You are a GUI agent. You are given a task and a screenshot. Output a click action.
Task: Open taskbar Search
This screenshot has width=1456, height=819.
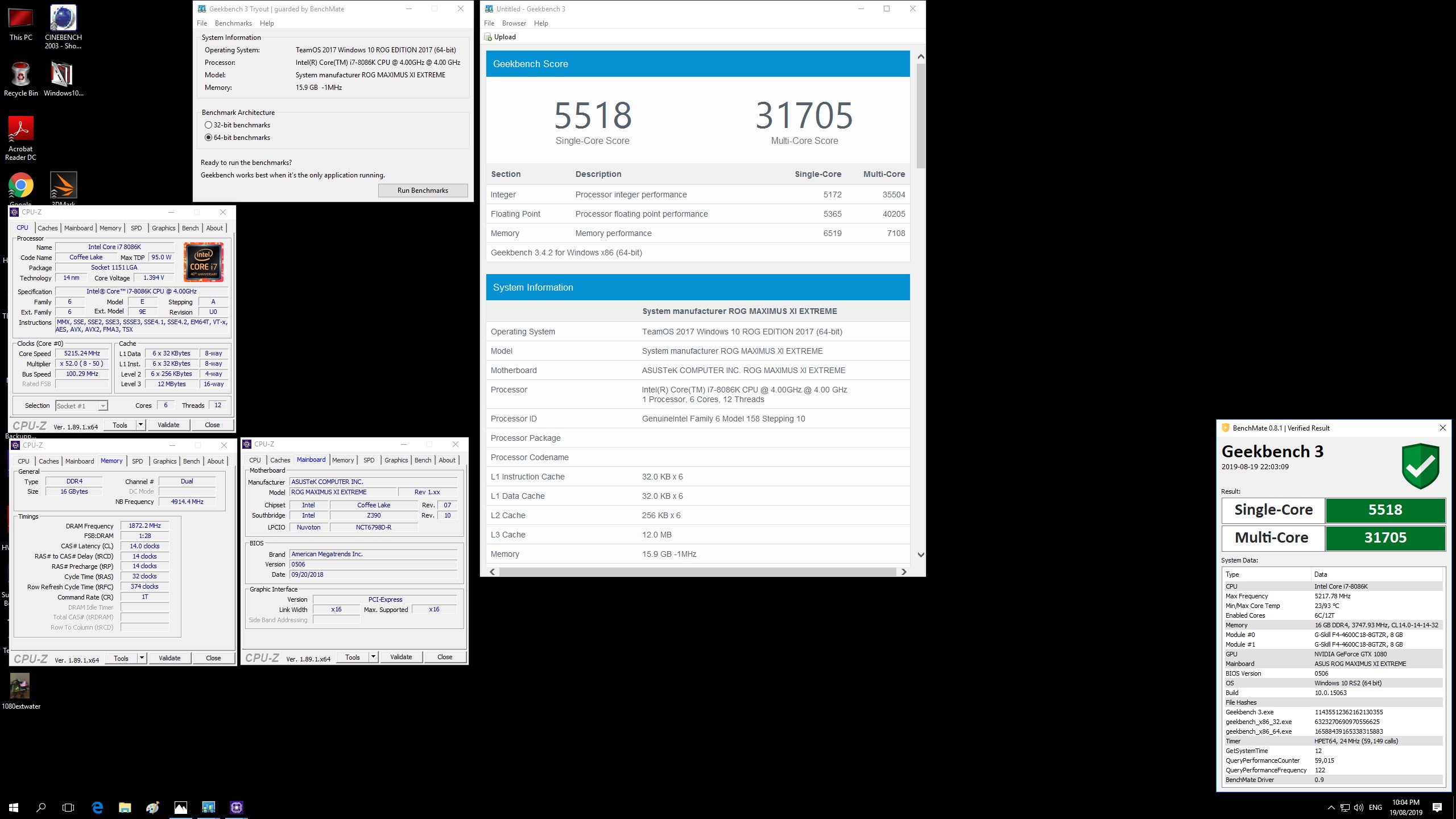tap(41, 807)
